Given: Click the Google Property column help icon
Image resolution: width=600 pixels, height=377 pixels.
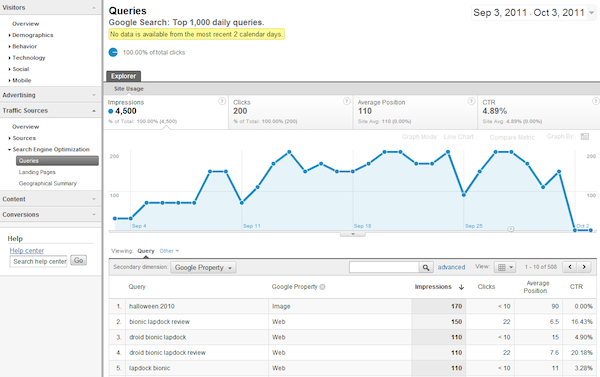Looking at the screenshot, I should [323, 287].
